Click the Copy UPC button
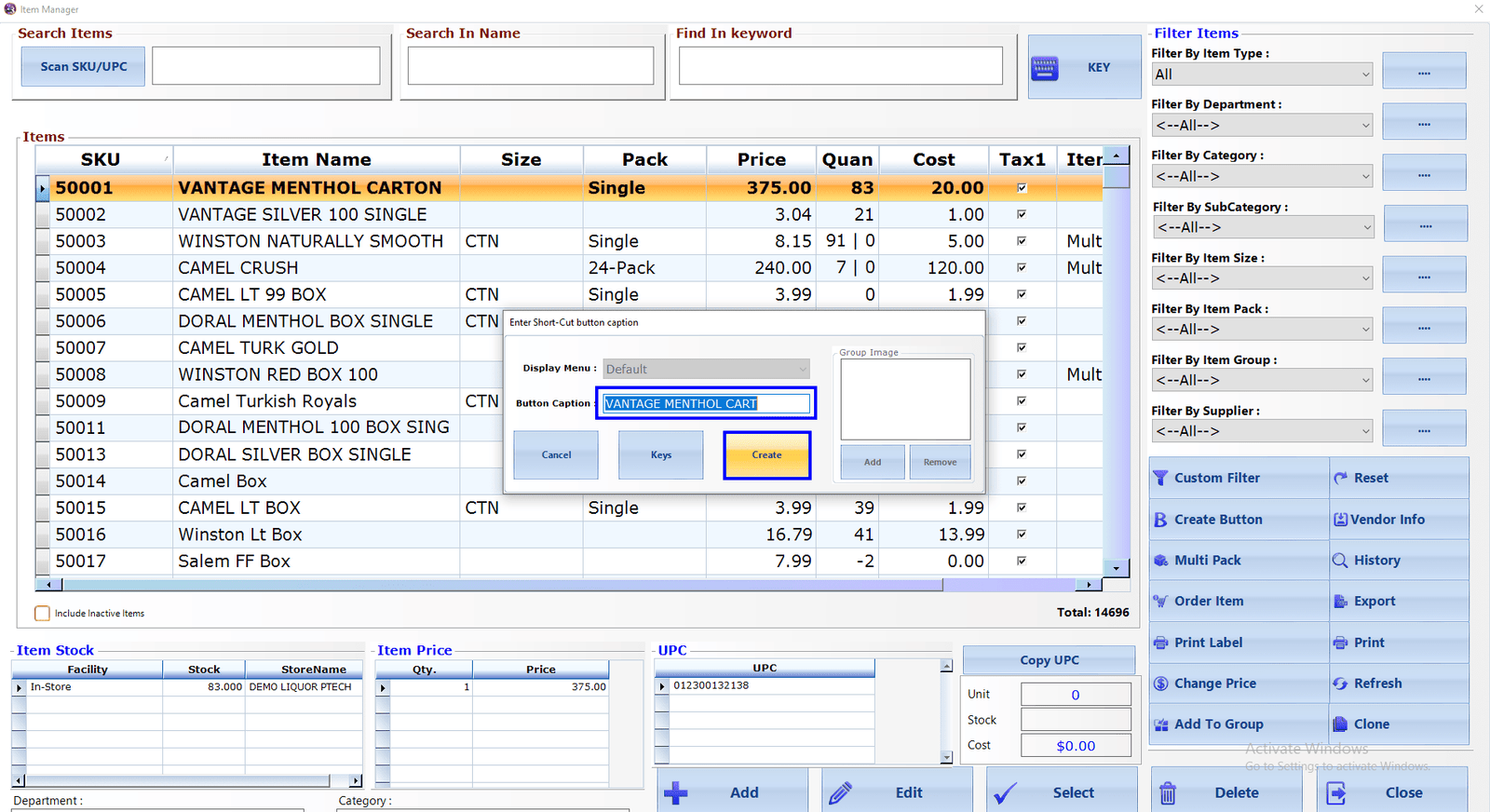Screen dimensions: 1490x812 point(1049,660)
